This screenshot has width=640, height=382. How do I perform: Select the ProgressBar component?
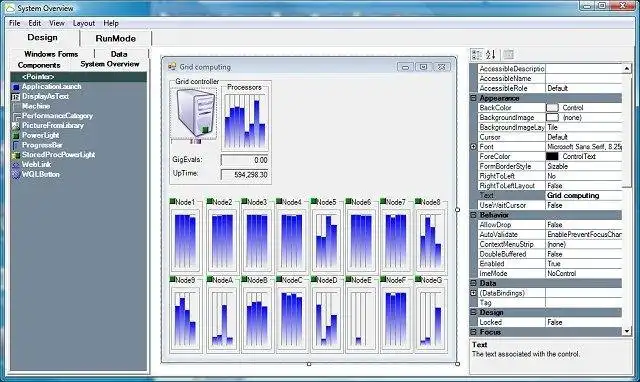[42, 145]
